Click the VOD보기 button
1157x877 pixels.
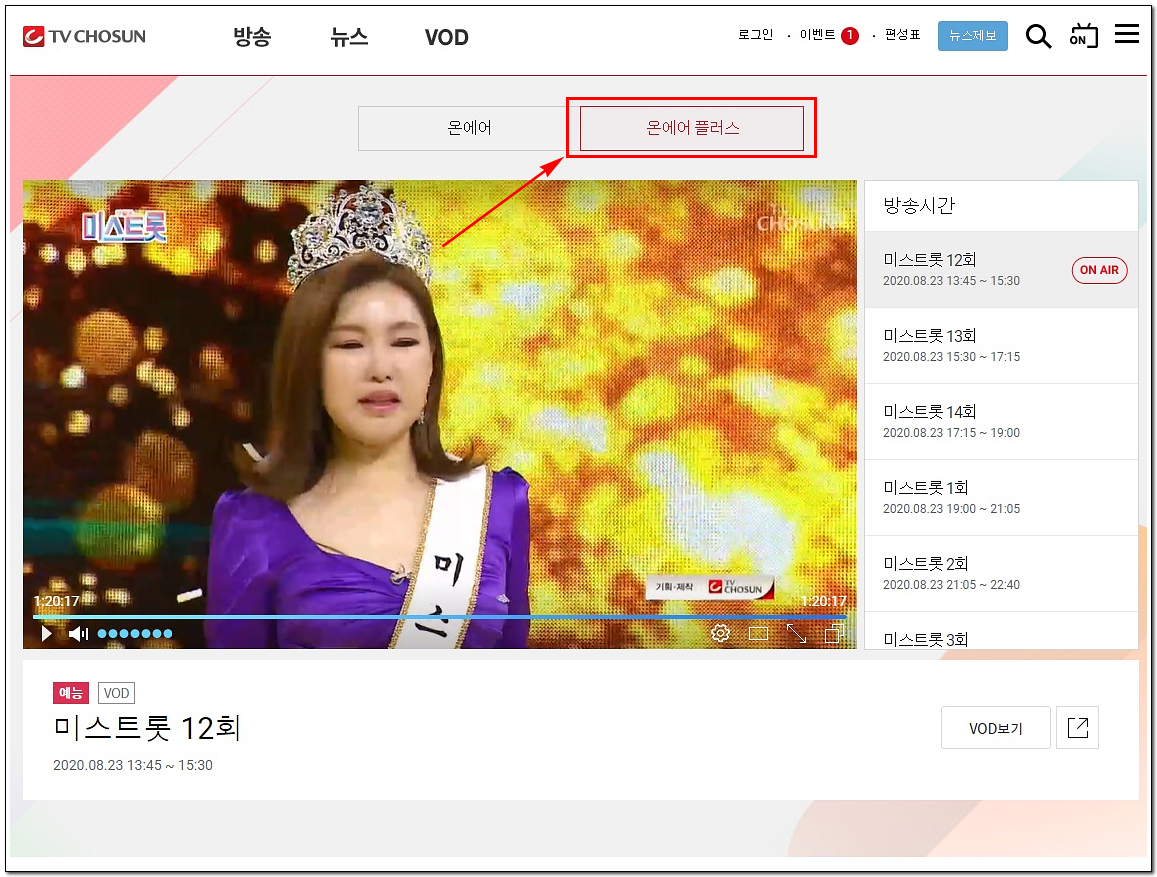coord(995,728)
